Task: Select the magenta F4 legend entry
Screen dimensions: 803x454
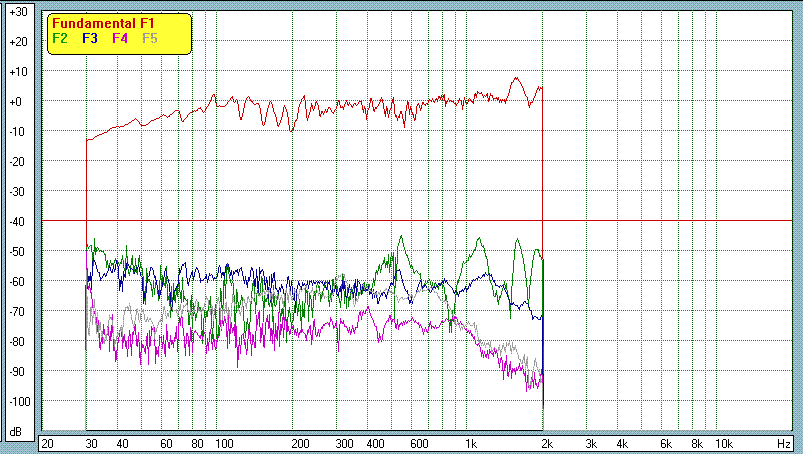Action: 120,38
